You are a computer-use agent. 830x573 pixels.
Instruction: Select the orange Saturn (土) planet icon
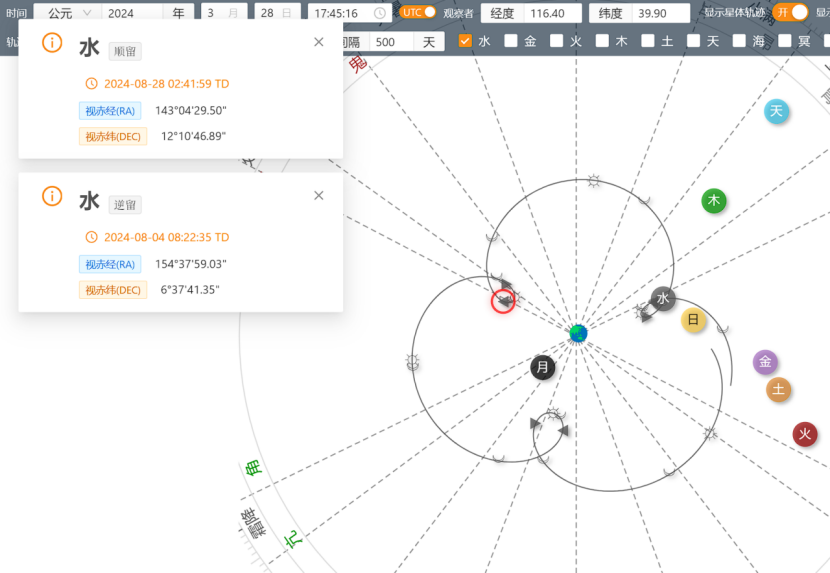point(779,389)
